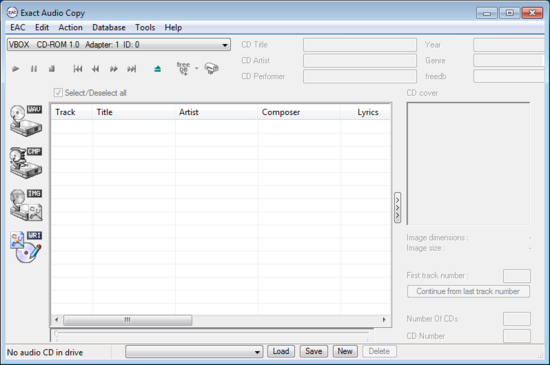Maximize the Exact Audio Copy window

tap(509, 13)
